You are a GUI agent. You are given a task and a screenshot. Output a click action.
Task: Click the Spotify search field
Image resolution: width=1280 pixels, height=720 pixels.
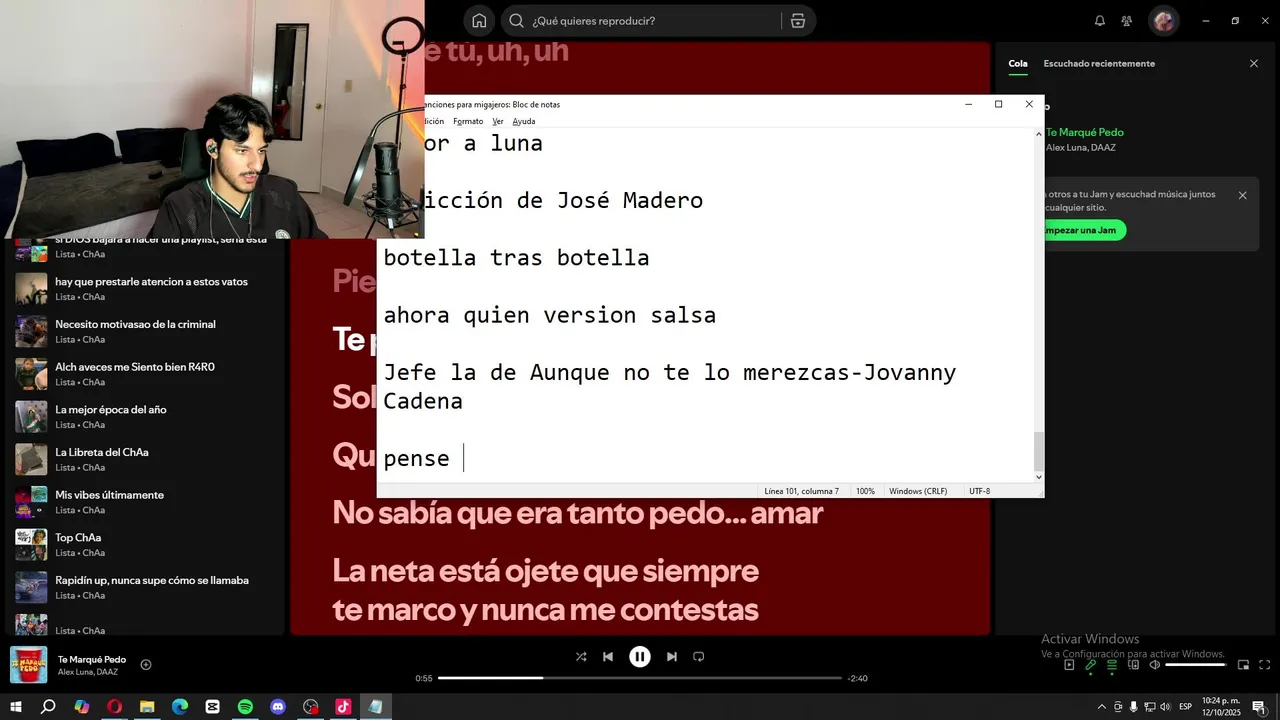(655, 21)
